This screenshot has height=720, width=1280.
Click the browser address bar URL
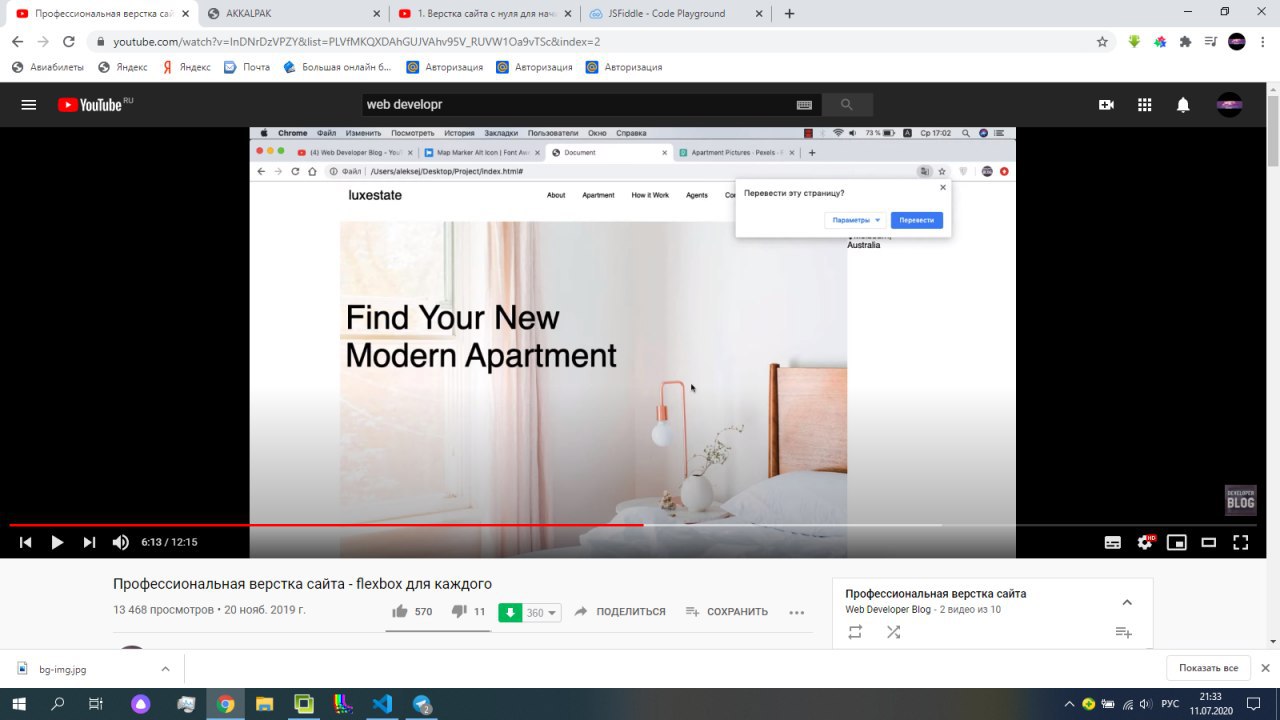[x=357, y=42]
